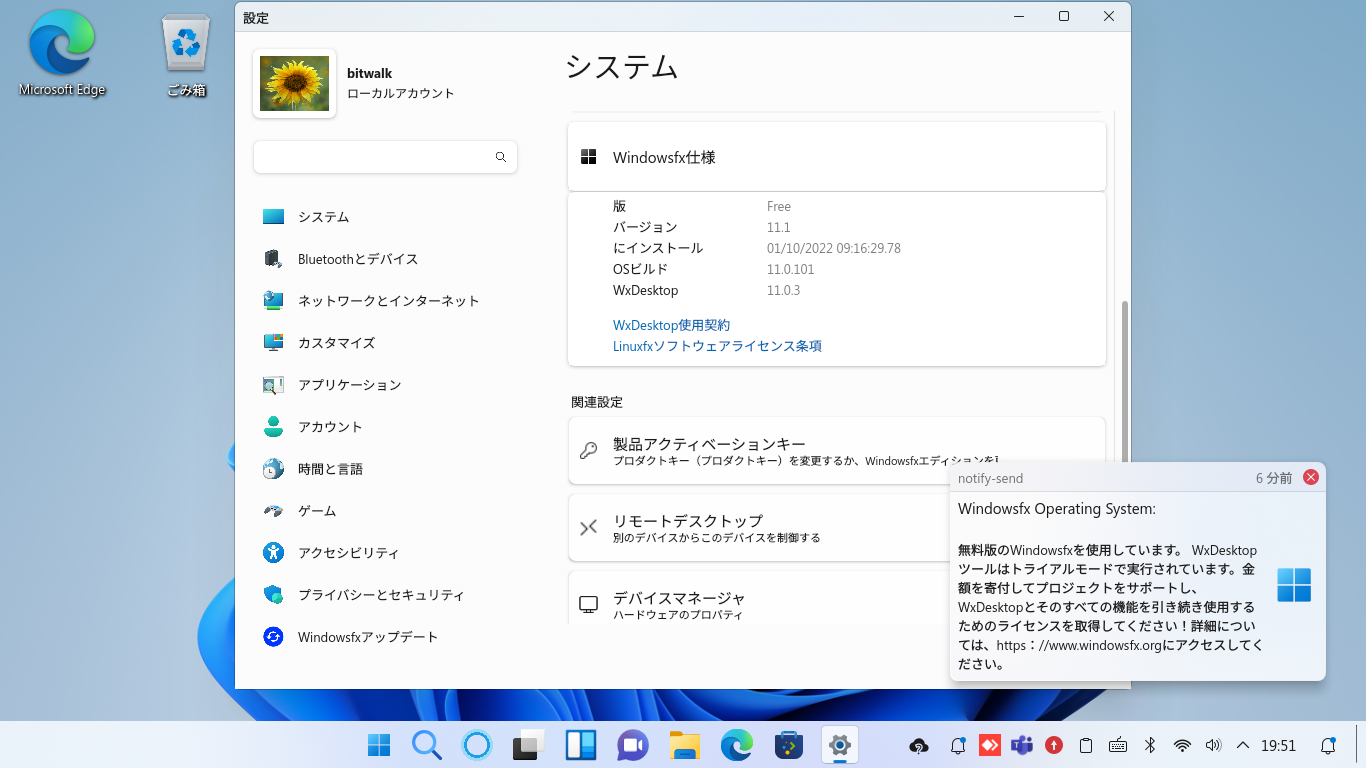Open clipboard tray icon
The image size is (1366, 768).
tap(1086, 745)
